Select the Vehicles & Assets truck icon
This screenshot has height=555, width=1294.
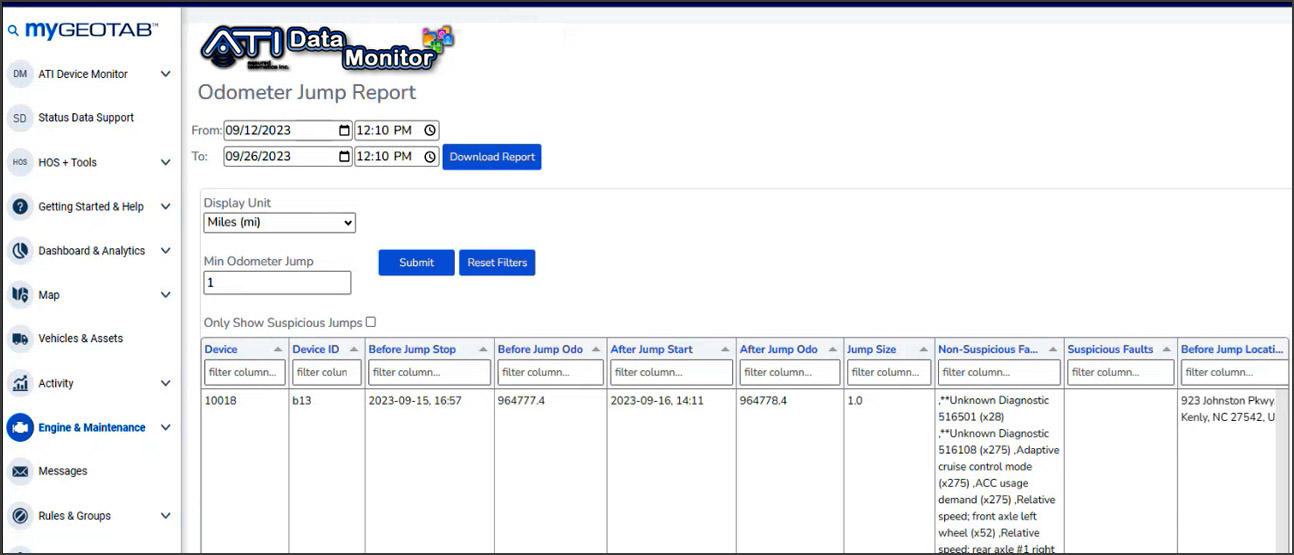(20, 339)
